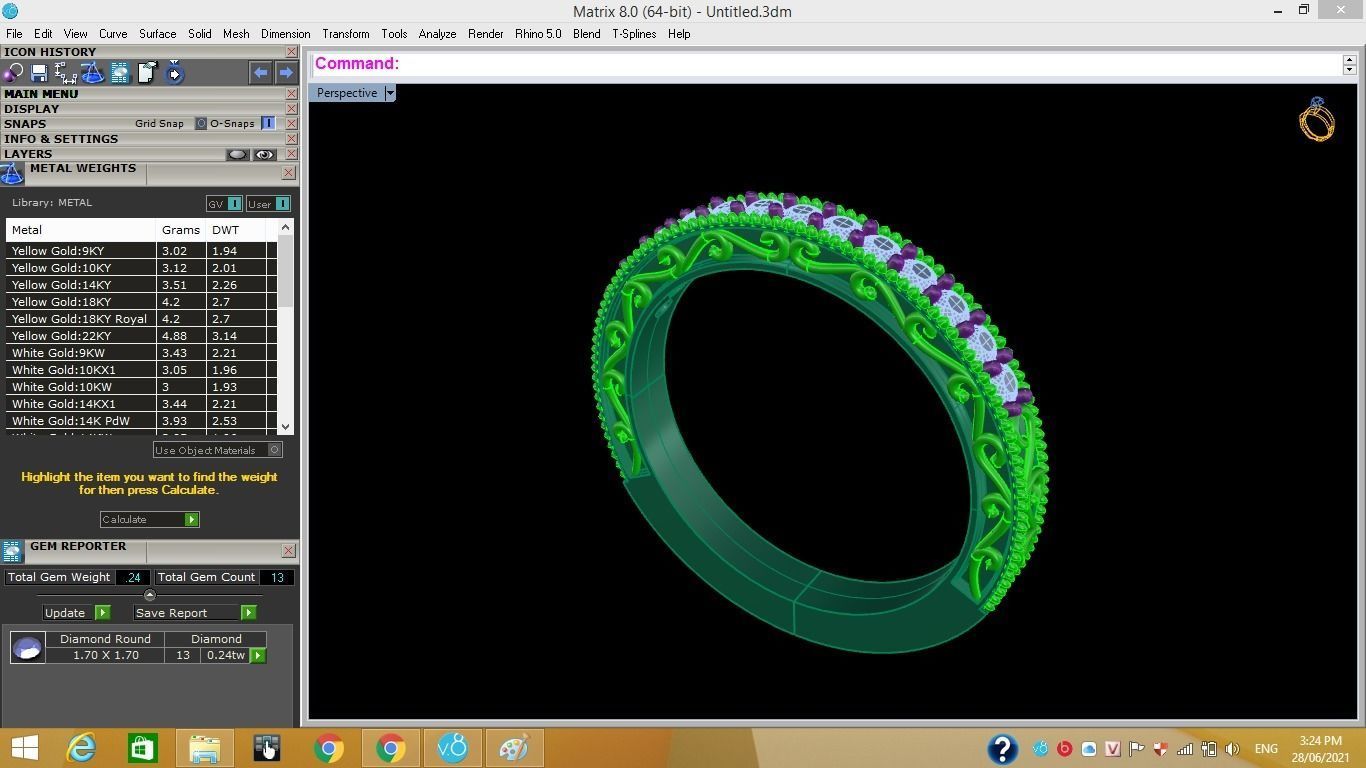The image size is (1366, 768).
Task: Open the Surface menu
Action: pos(157,34)
